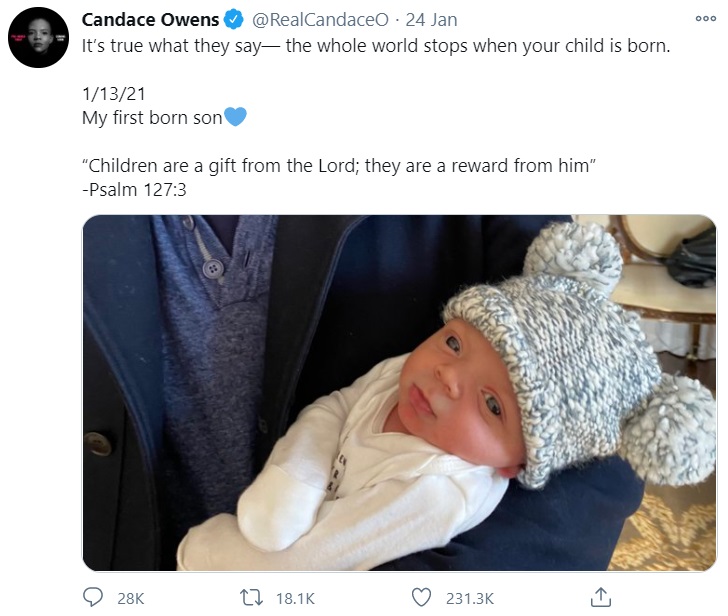Click the 231.3K likes count

(x=468, y=598)
